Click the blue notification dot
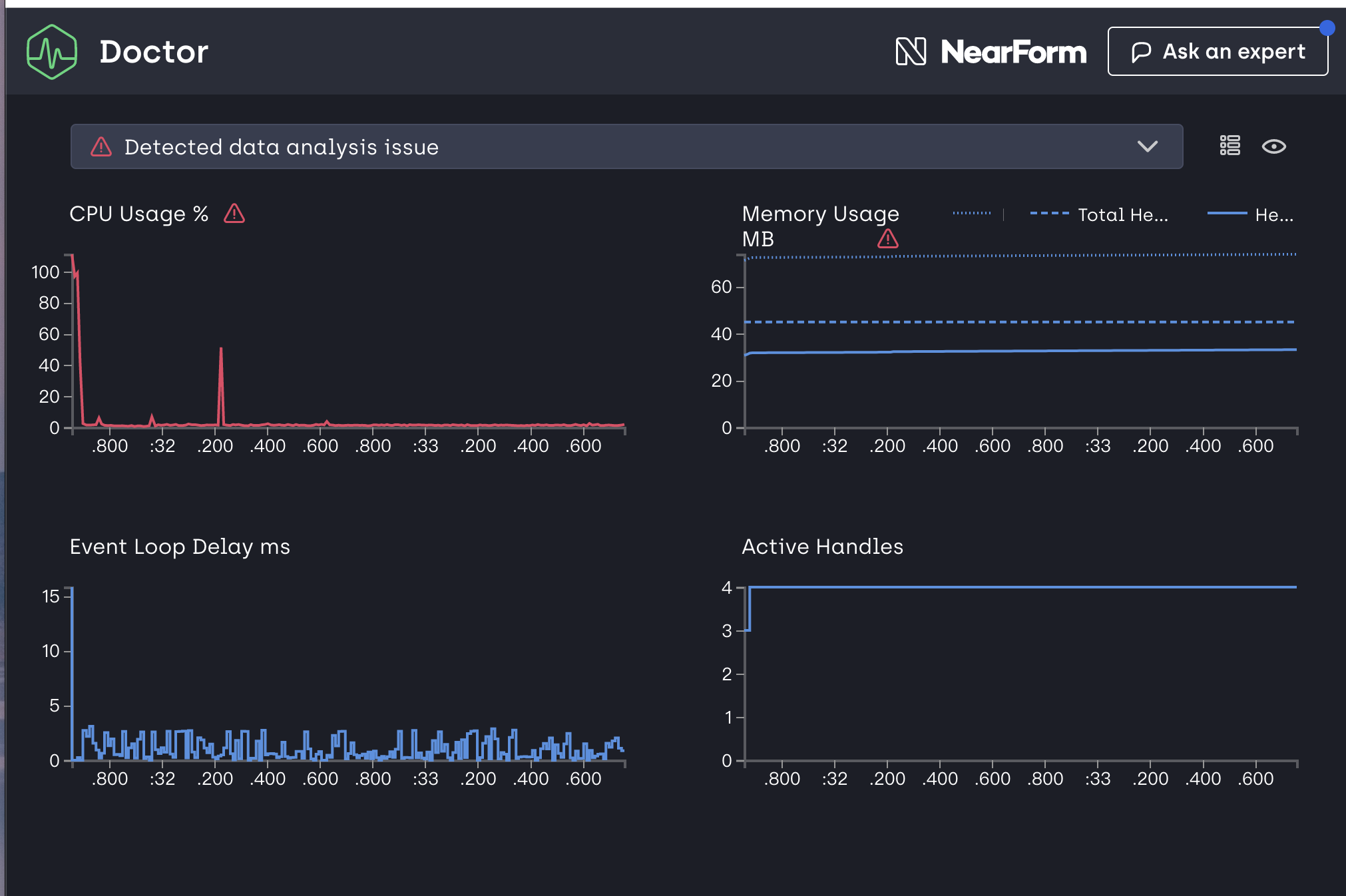Screen dimensions: 1346x896 pos(1327,28)
